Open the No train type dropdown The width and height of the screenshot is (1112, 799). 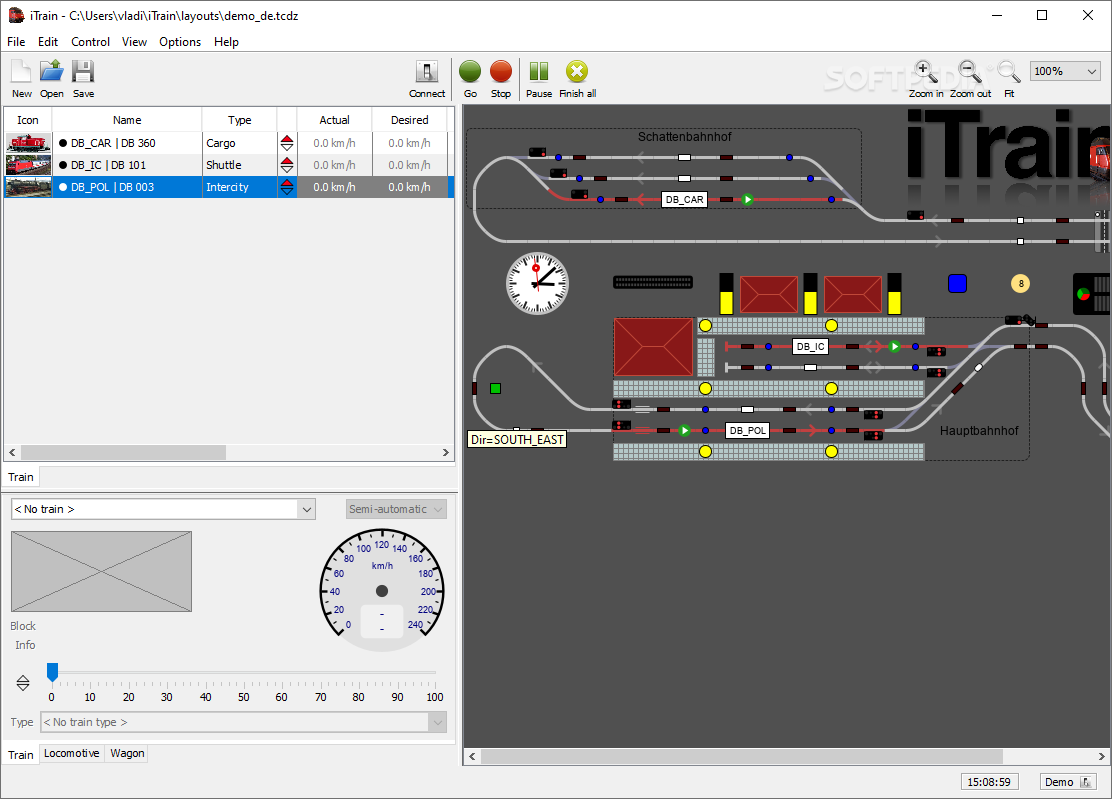[x=243, y=722]
